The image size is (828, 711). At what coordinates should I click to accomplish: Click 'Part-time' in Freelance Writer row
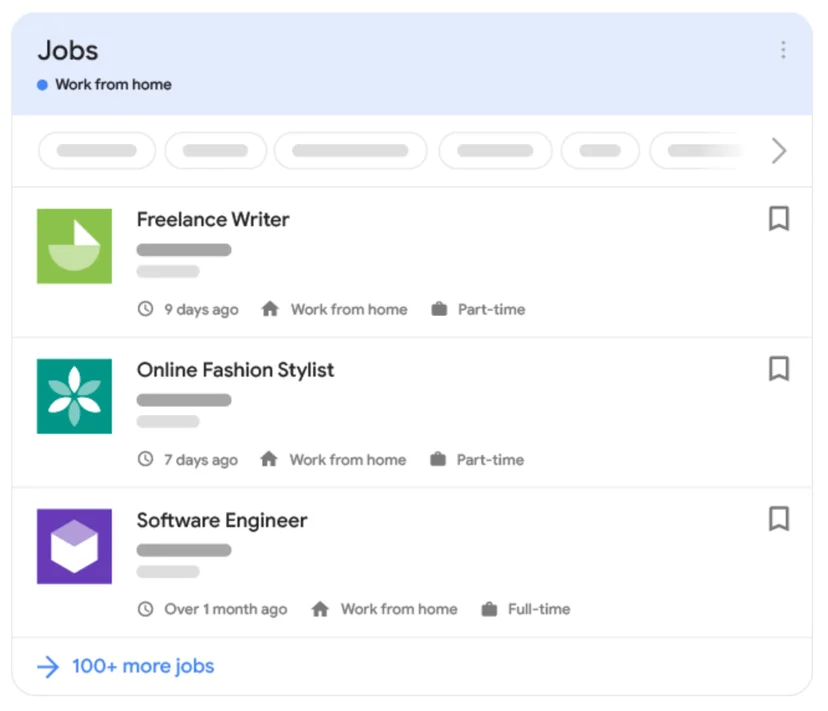coord(492,310)
